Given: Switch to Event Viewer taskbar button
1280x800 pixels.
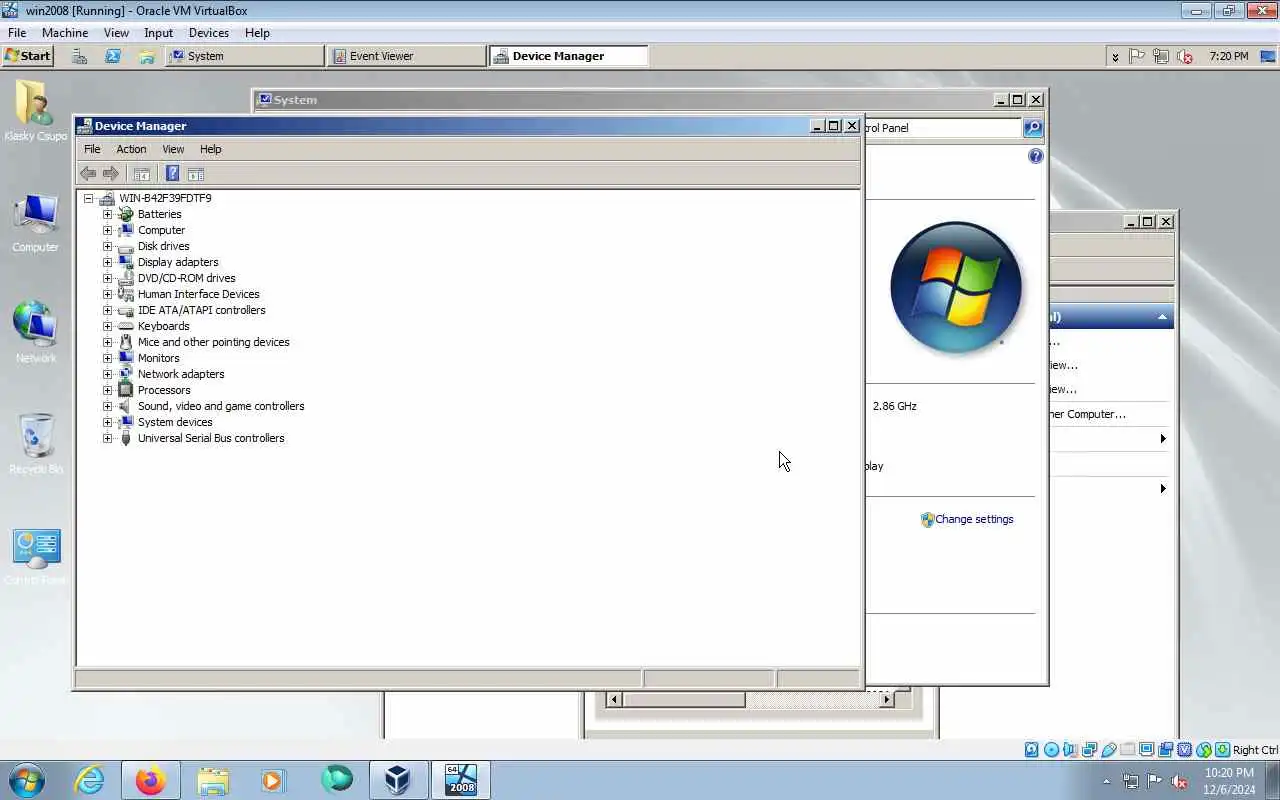Looking at the screenshot, I should click(406, 56).
